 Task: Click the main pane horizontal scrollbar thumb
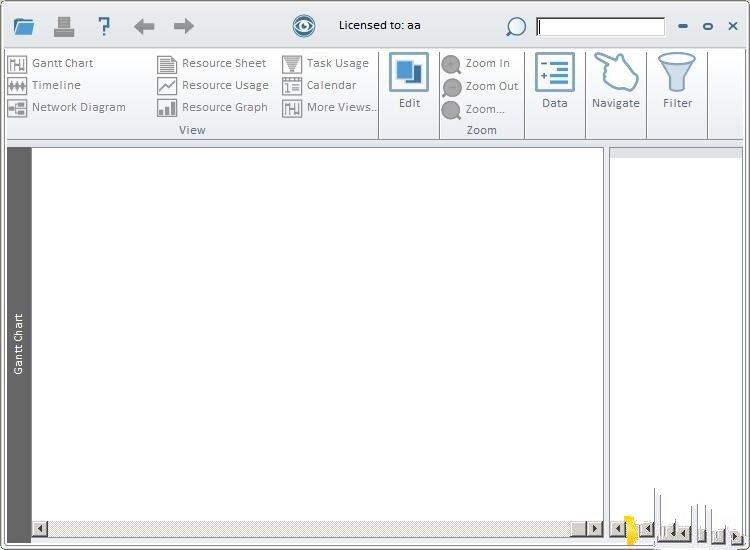coord(578,528)
